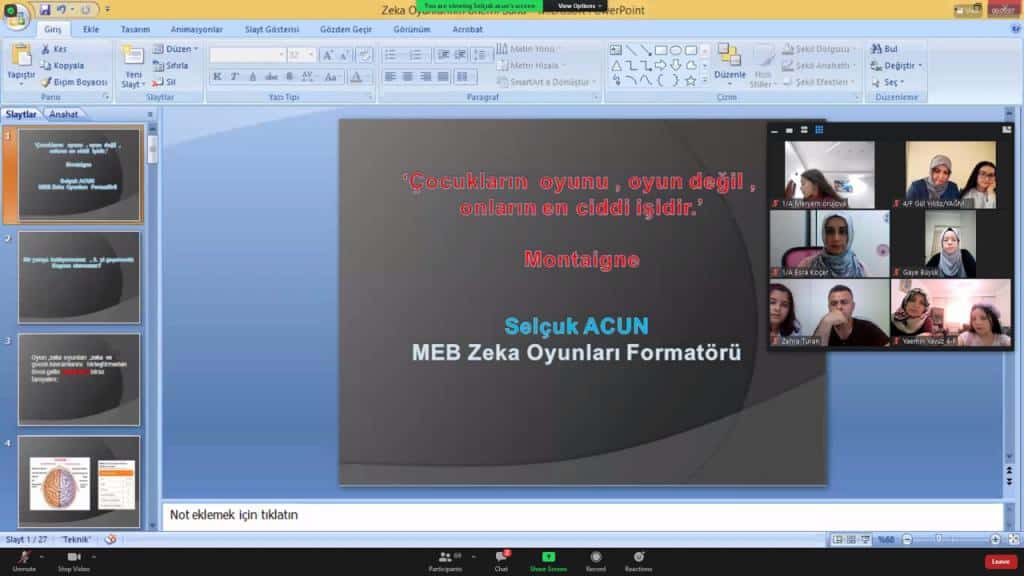Open the Metin Yönü dropdown
Image resolution: width=1024 pixels, height=576 pixels.
click(528, 49)
